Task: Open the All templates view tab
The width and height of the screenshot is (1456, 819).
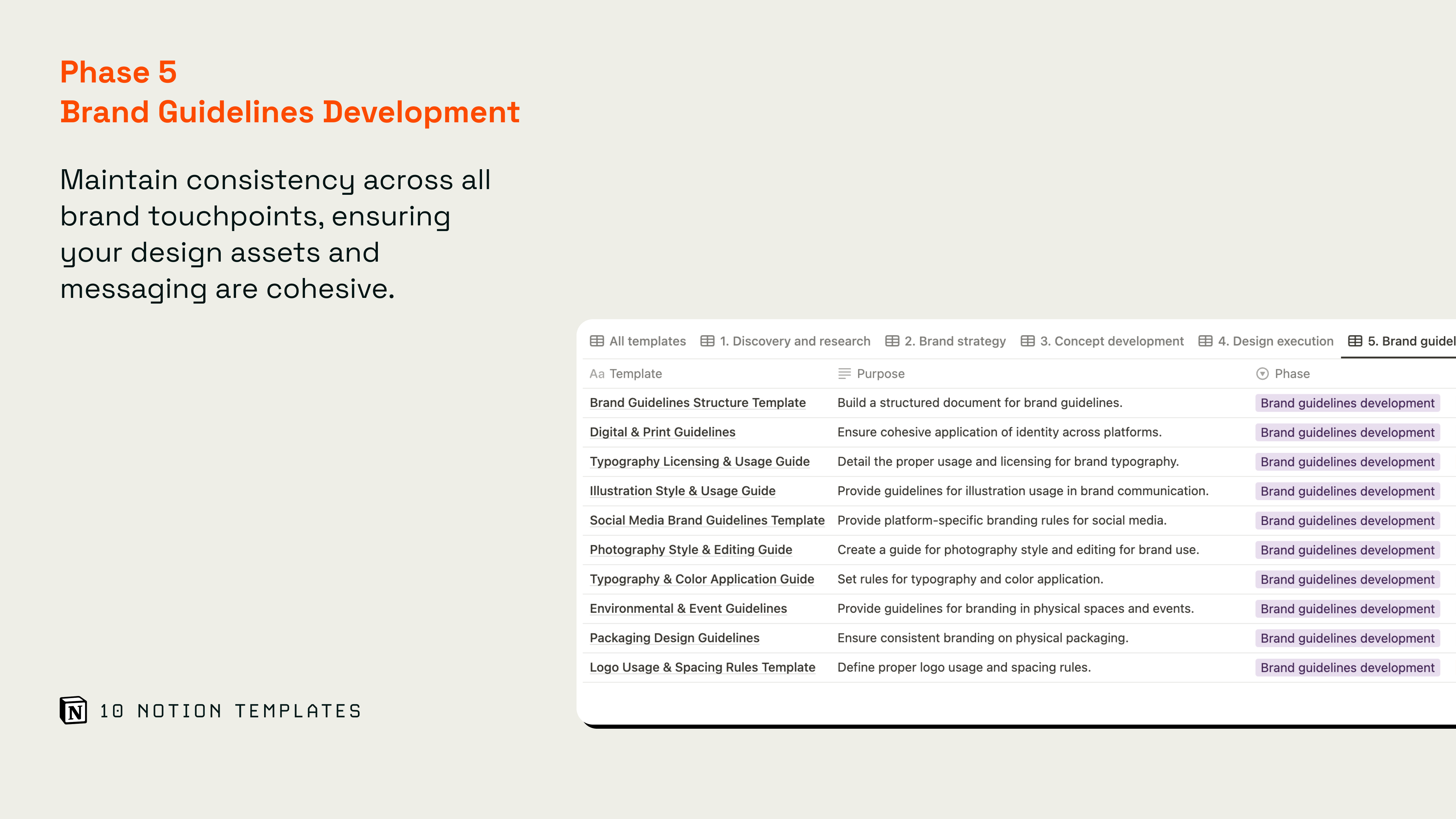Action: tap(647, 341)
